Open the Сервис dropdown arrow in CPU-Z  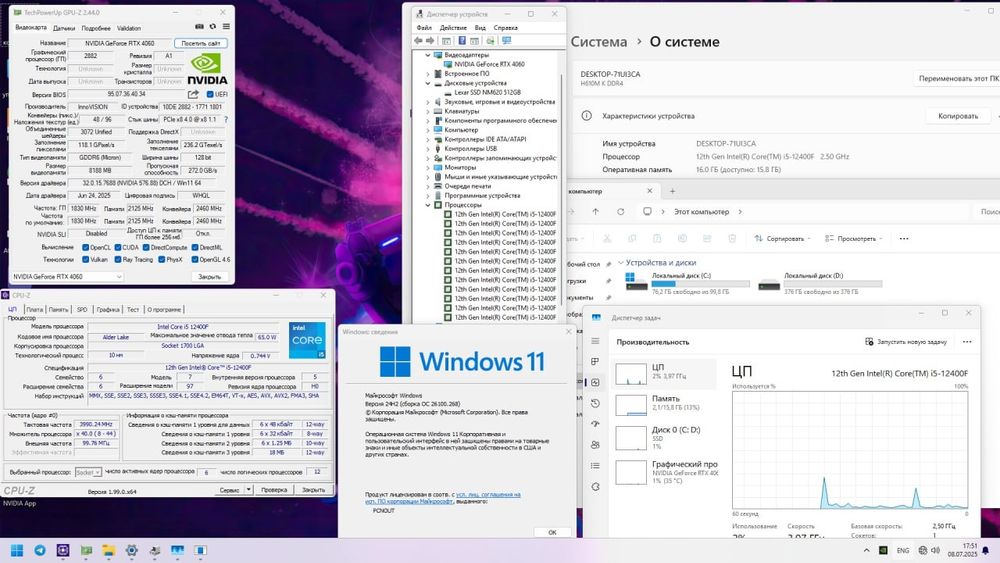coord(249,490)
